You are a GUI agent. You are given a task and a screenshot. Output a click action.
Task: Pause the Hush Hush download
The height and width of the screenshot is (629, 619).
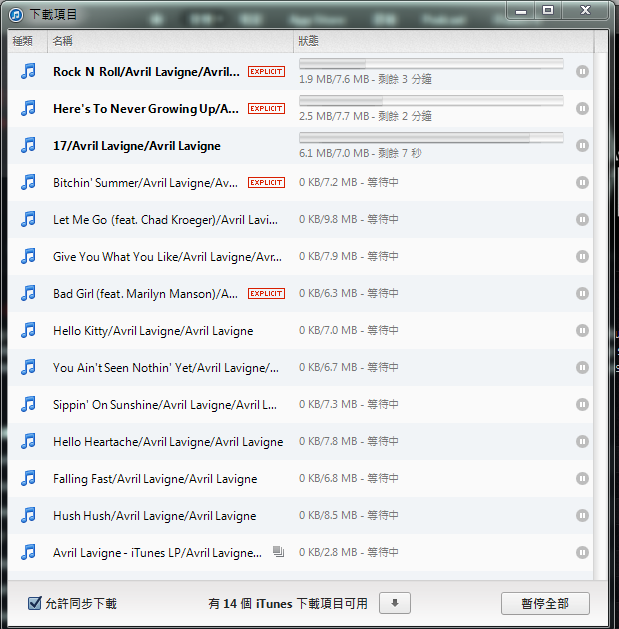click(582, 515)
